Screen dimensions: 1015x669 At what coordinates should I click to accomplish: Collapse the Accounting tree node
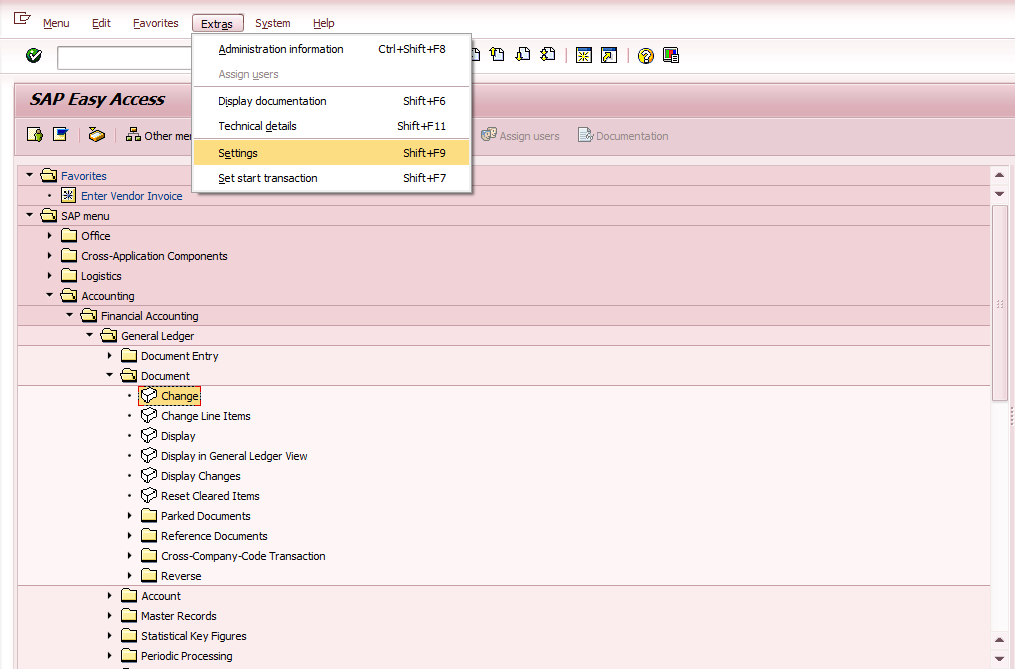click(x=49, y=295)
